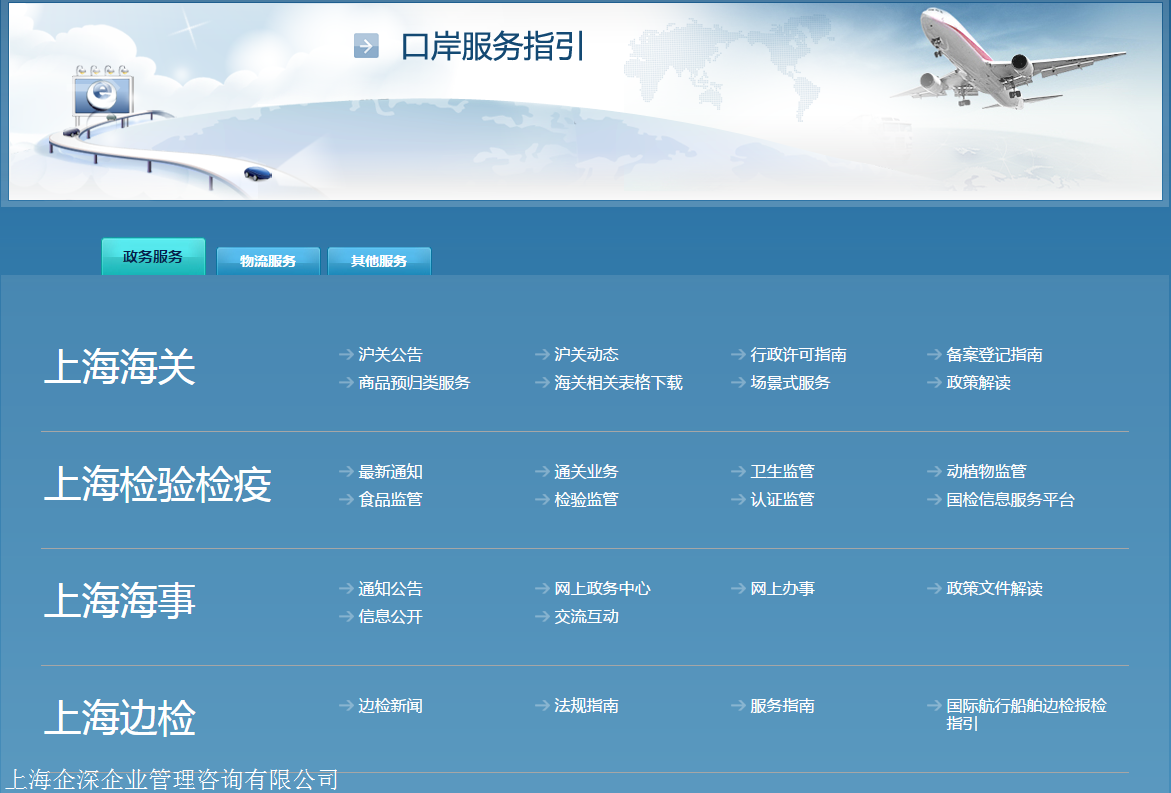Open the 其他服务 tab
The image size is (1171, 793).
pos(379,261)
